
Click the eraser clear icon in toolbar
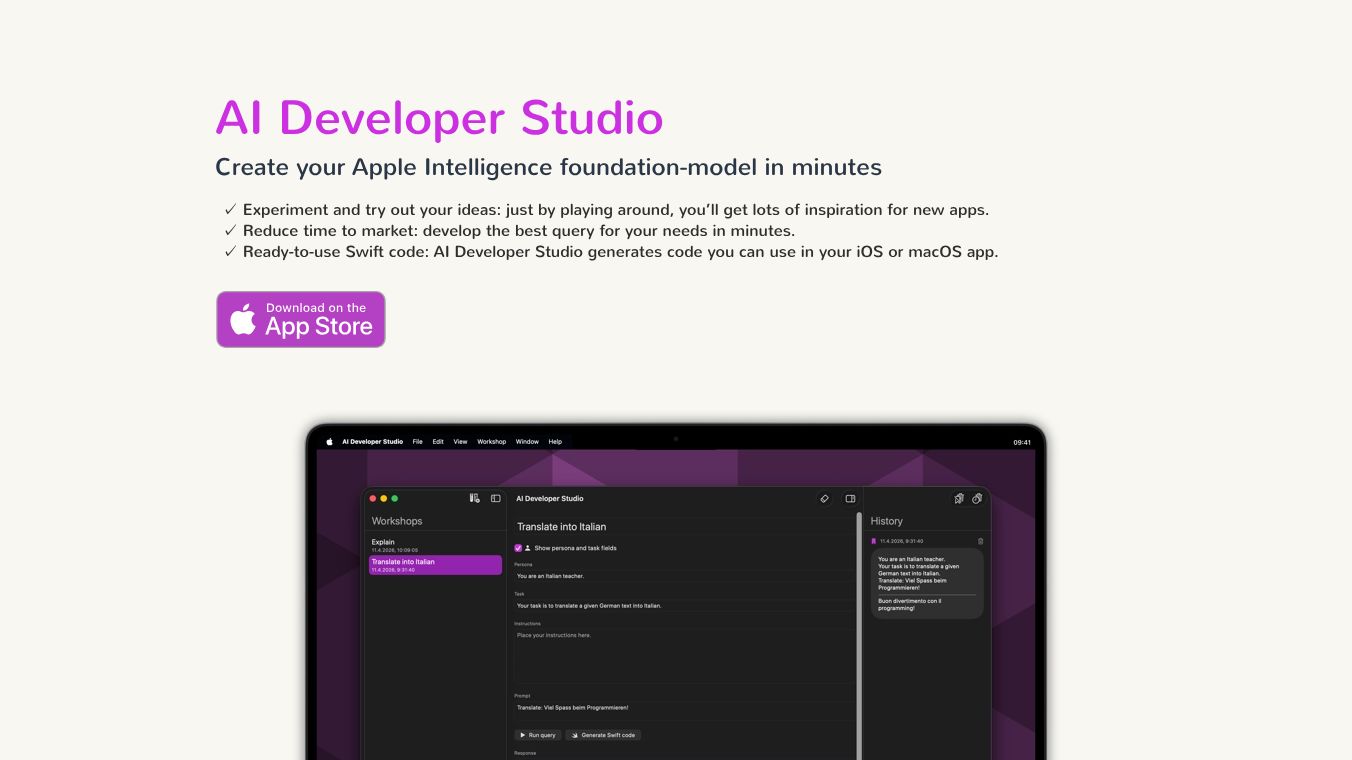[x=824, y=498]
